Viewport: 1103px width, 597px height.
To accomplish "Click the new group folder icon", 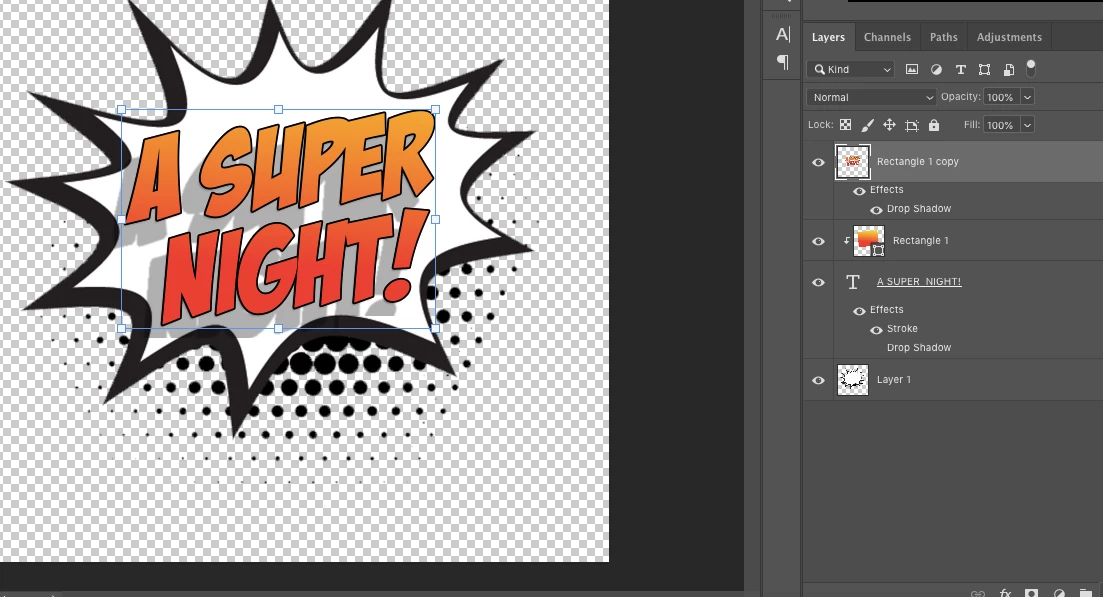I will (x=1086, y=593).
